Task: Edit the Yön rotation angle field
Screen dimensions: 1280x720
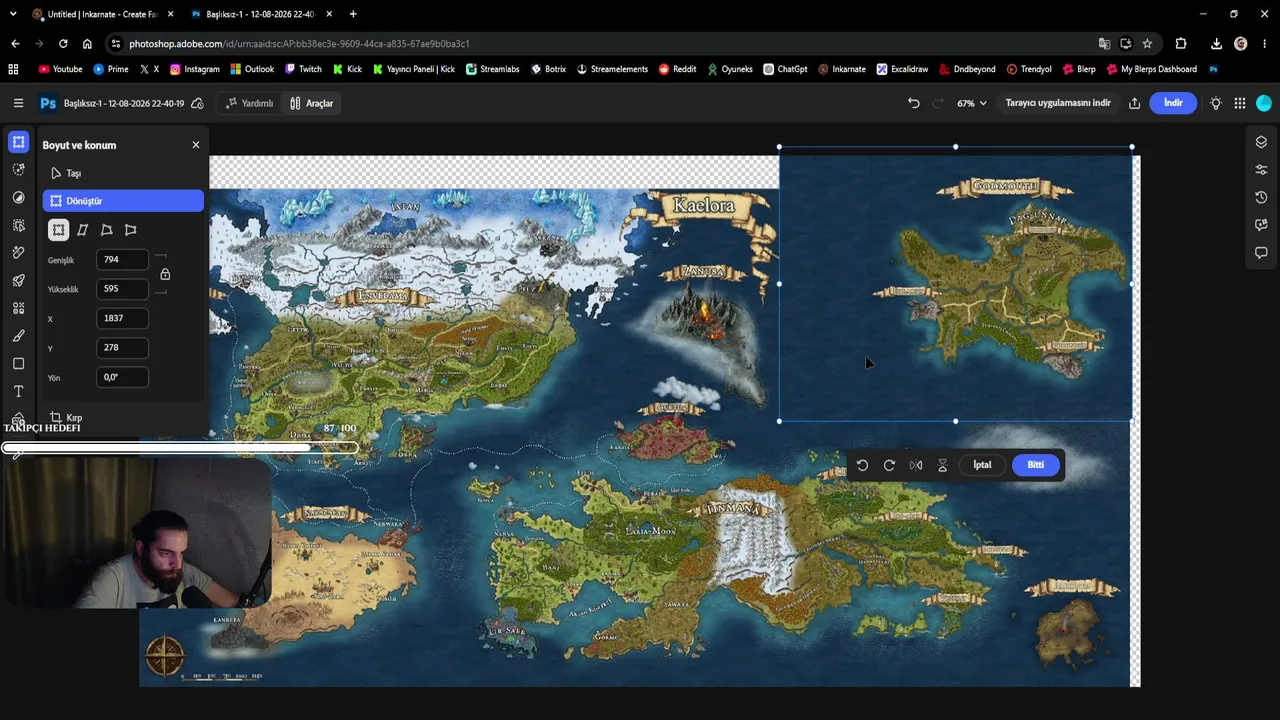Action: point(122,377)
